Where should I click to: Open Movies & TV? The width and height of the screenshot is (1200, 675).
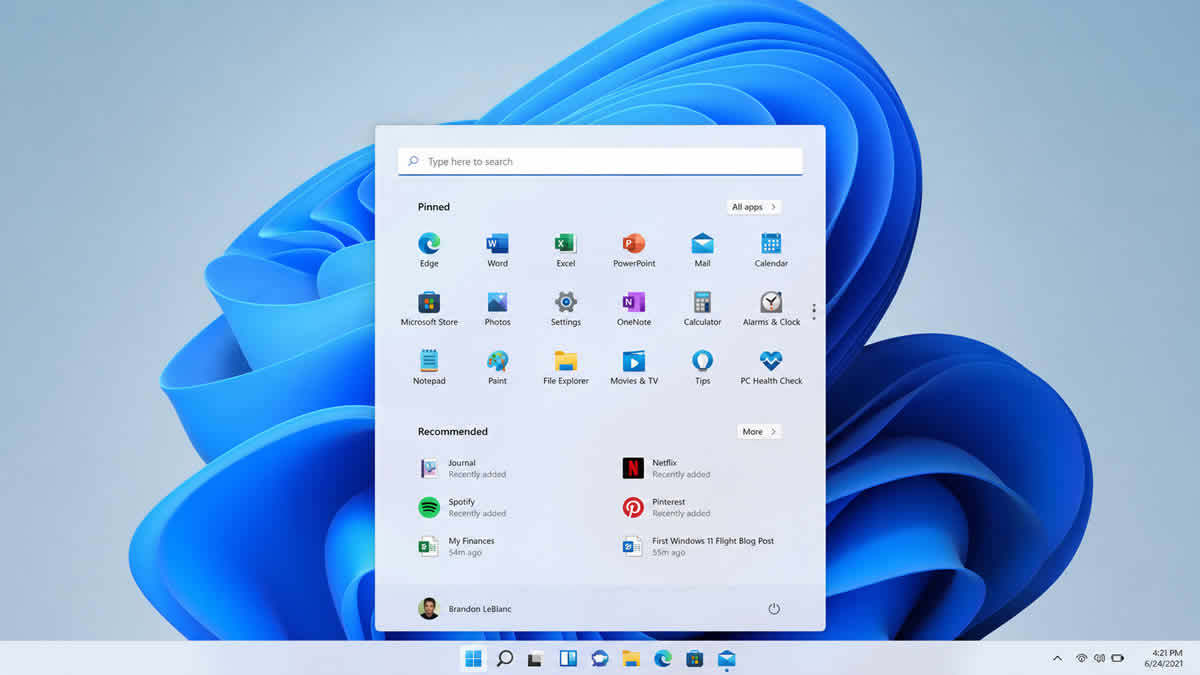pyautogui.click(x=633, y=360)
